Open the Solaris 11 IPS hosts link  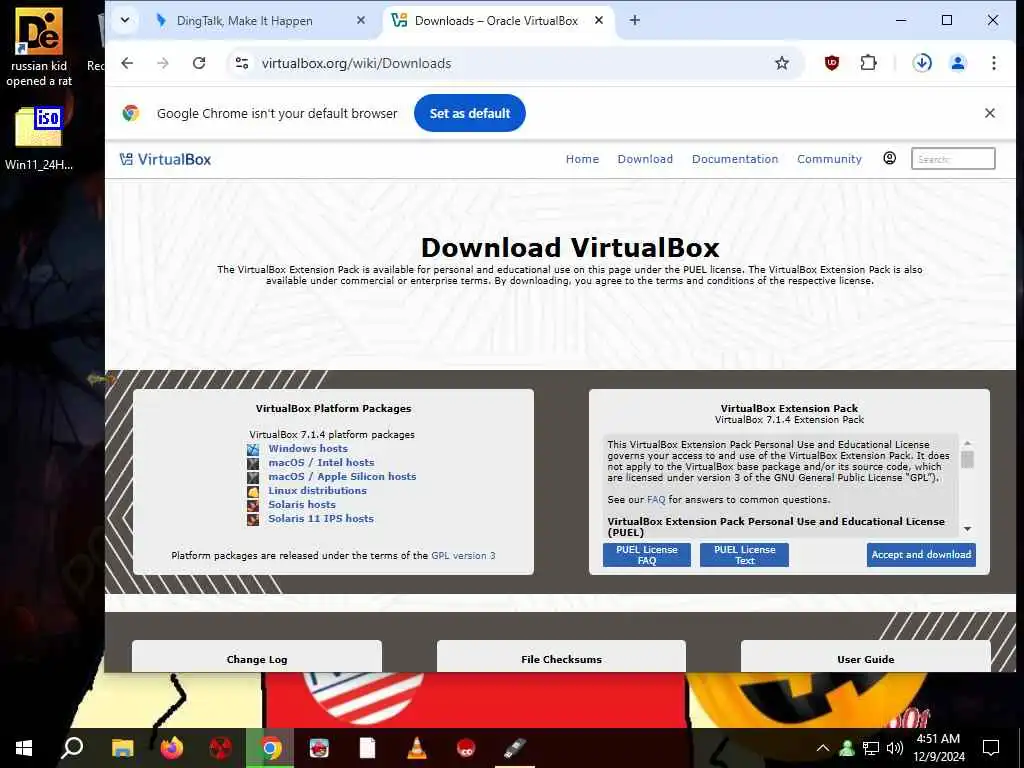321,519
